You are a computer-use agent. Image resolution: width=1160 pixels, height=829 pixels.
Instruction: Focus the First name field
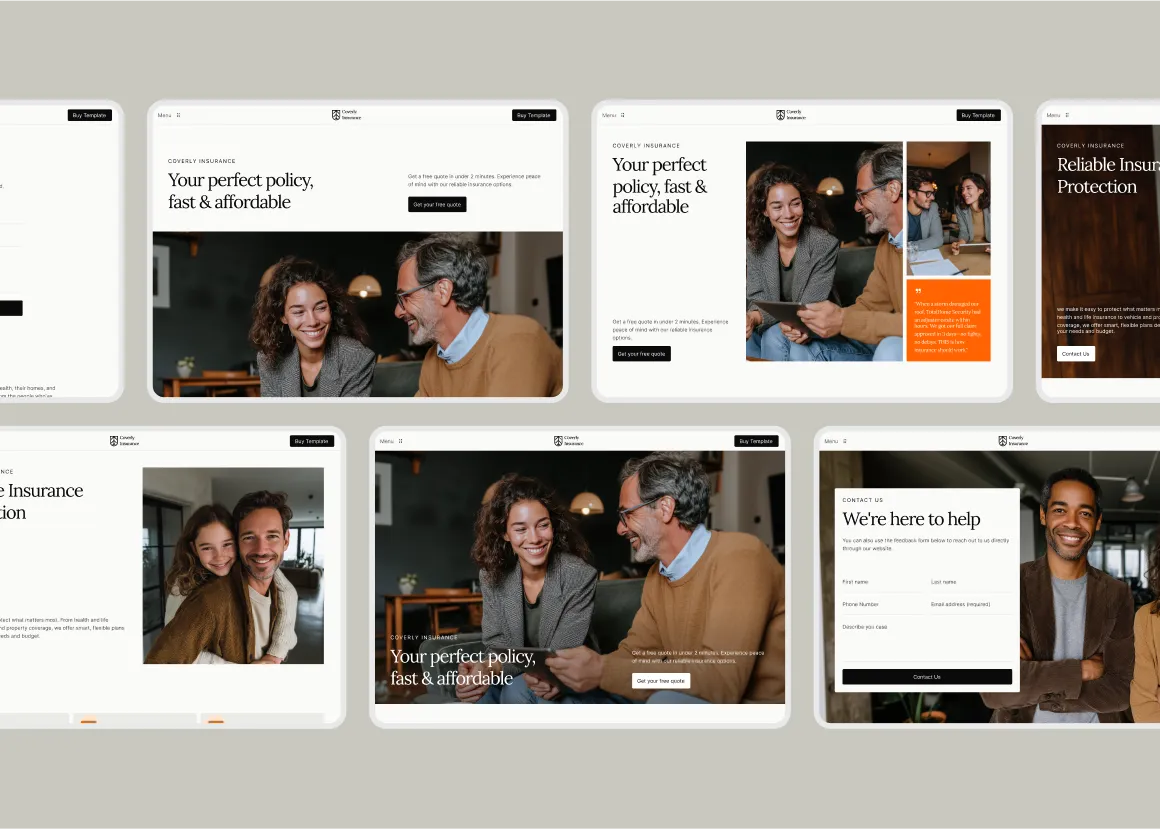(x=883, y=583)
